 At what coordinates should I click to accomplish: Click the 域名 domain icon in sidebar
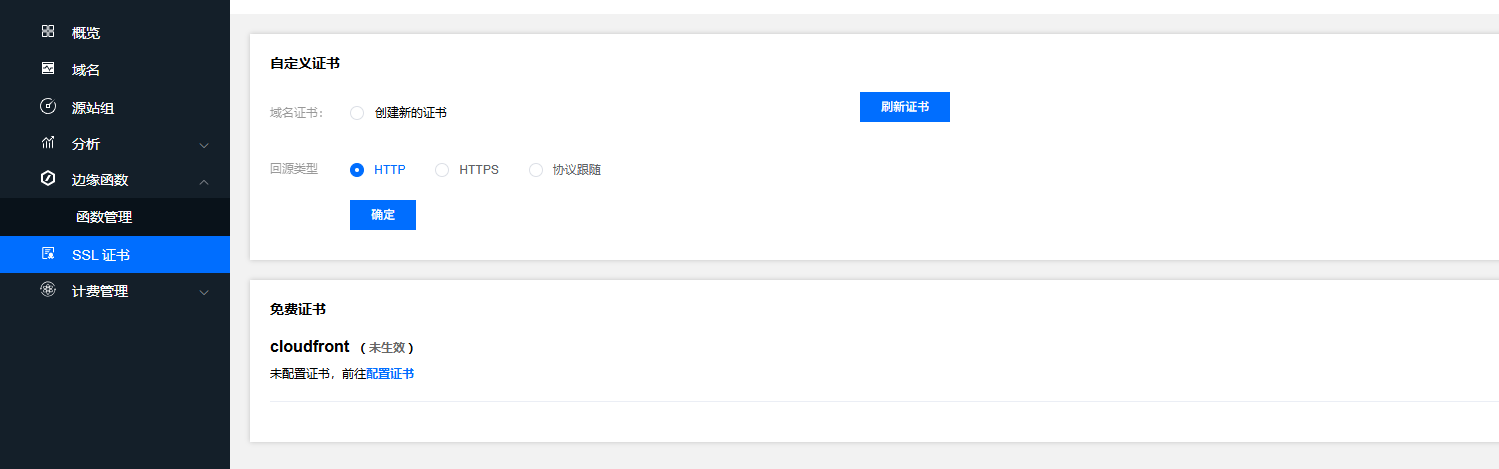(48, 69)
